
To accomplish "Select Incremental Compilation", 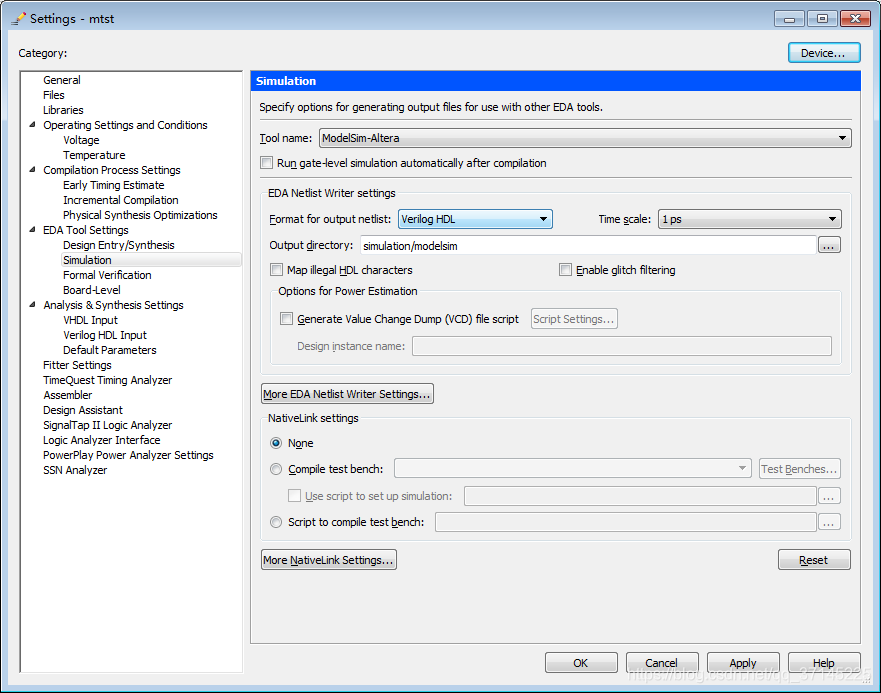I will [x=121, y=200].
